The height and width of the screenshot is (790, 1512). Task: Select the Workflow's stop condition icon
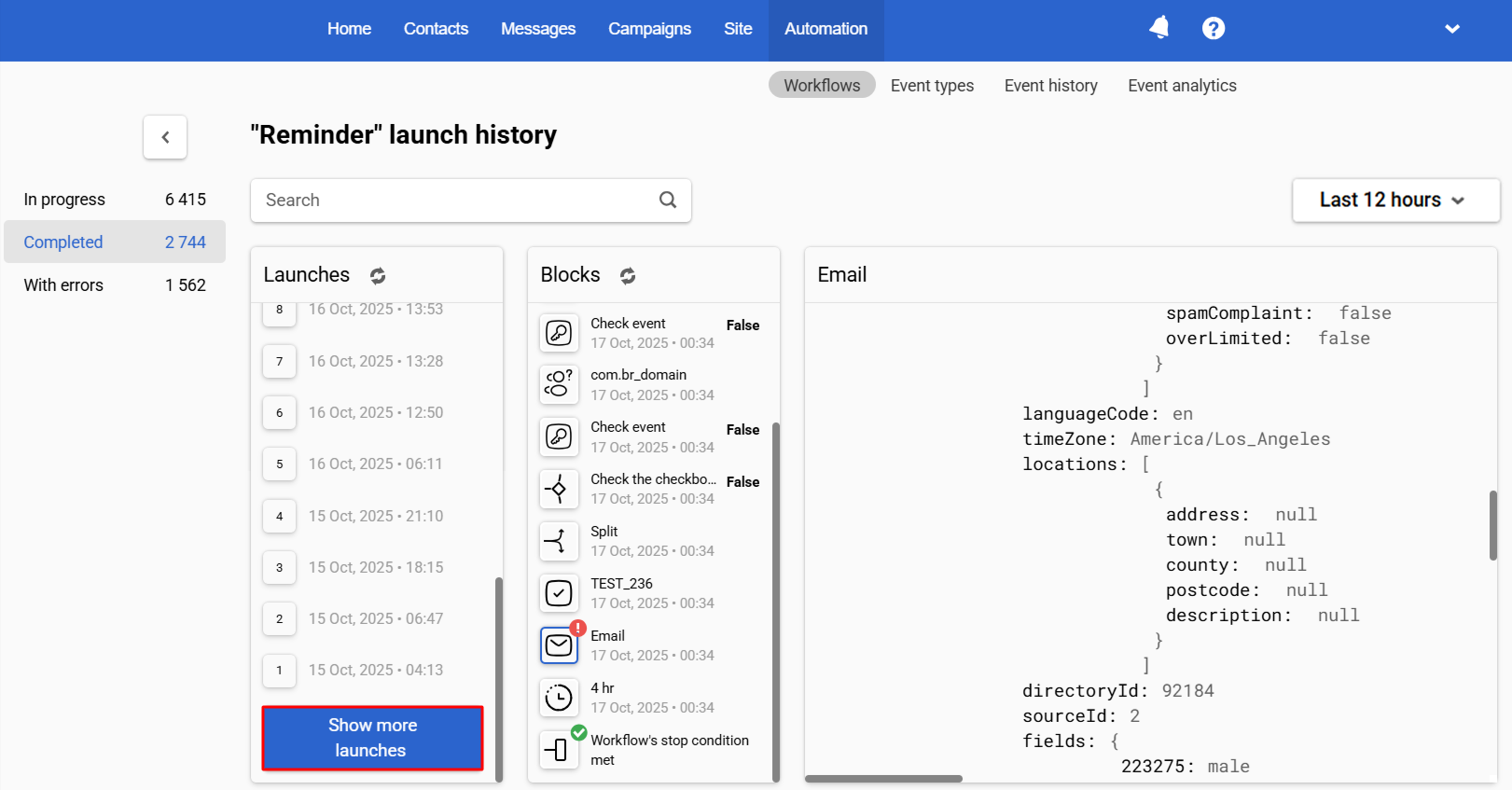[559, 750]
